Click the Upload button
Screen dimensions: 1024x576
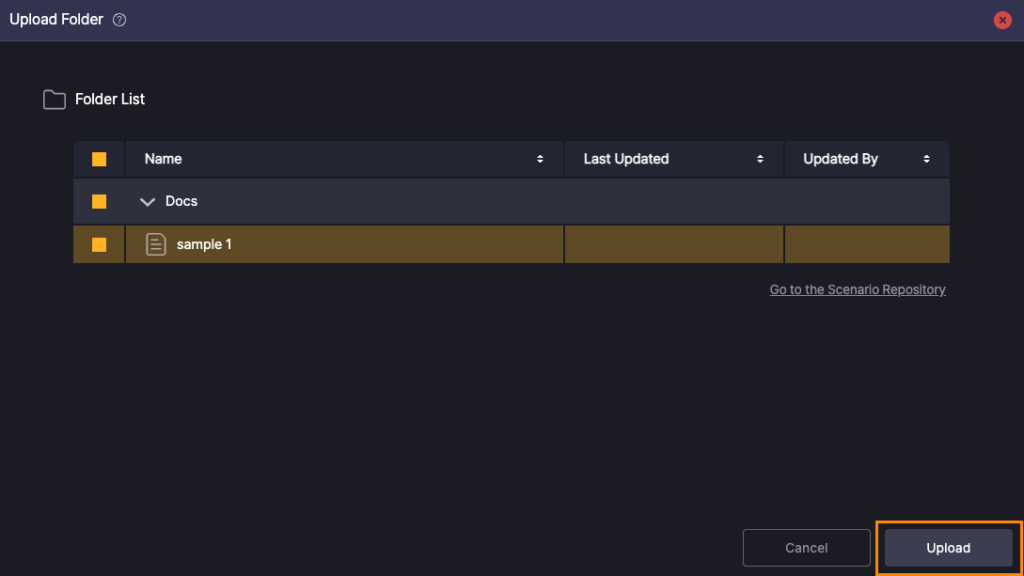coord(948,548)
